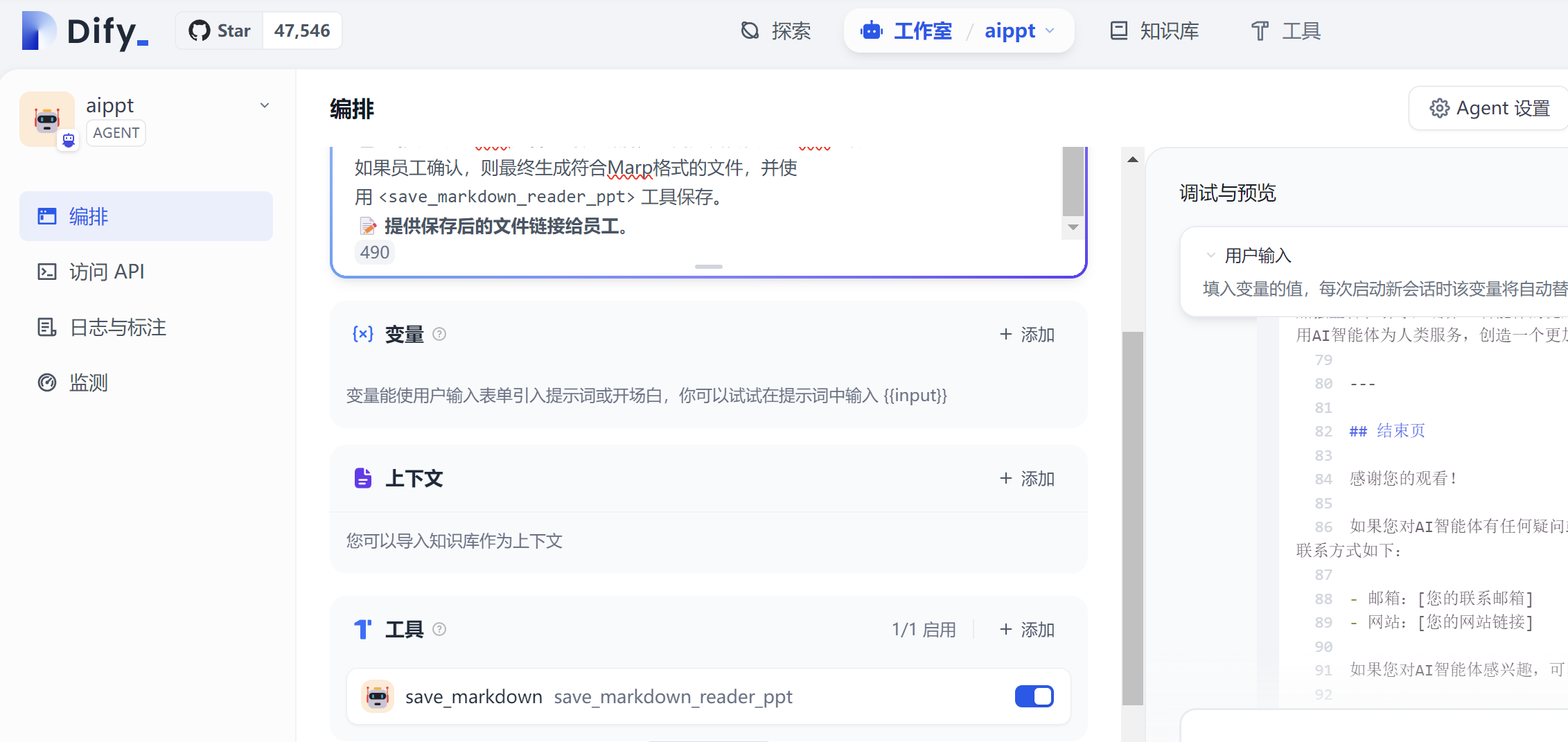Click the GitHub Star icon
This screenshot has height=742, width=1568.
coord(199,30)
